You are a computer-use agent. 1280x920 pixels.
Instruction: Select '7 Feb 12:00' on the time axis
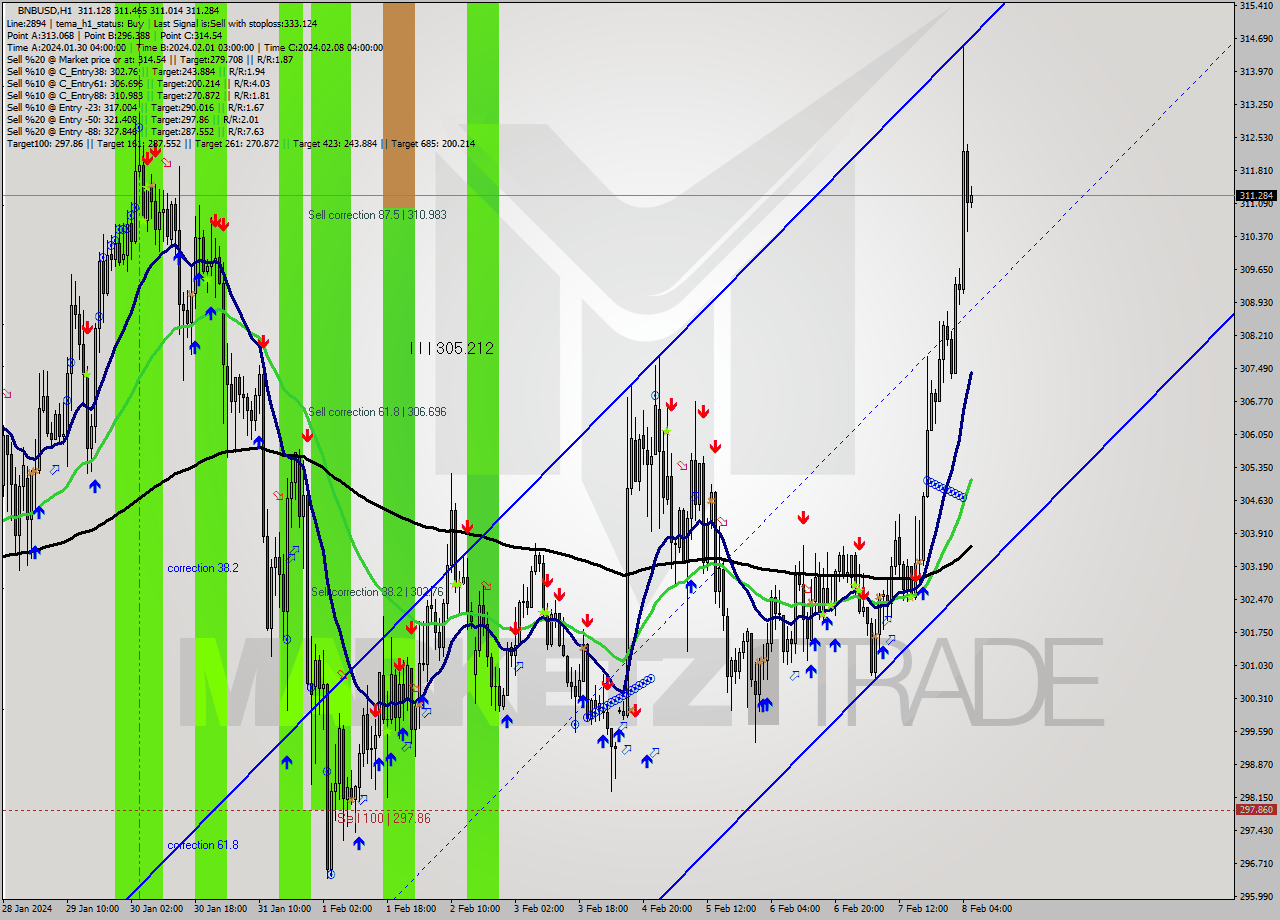tap(922, 909)
